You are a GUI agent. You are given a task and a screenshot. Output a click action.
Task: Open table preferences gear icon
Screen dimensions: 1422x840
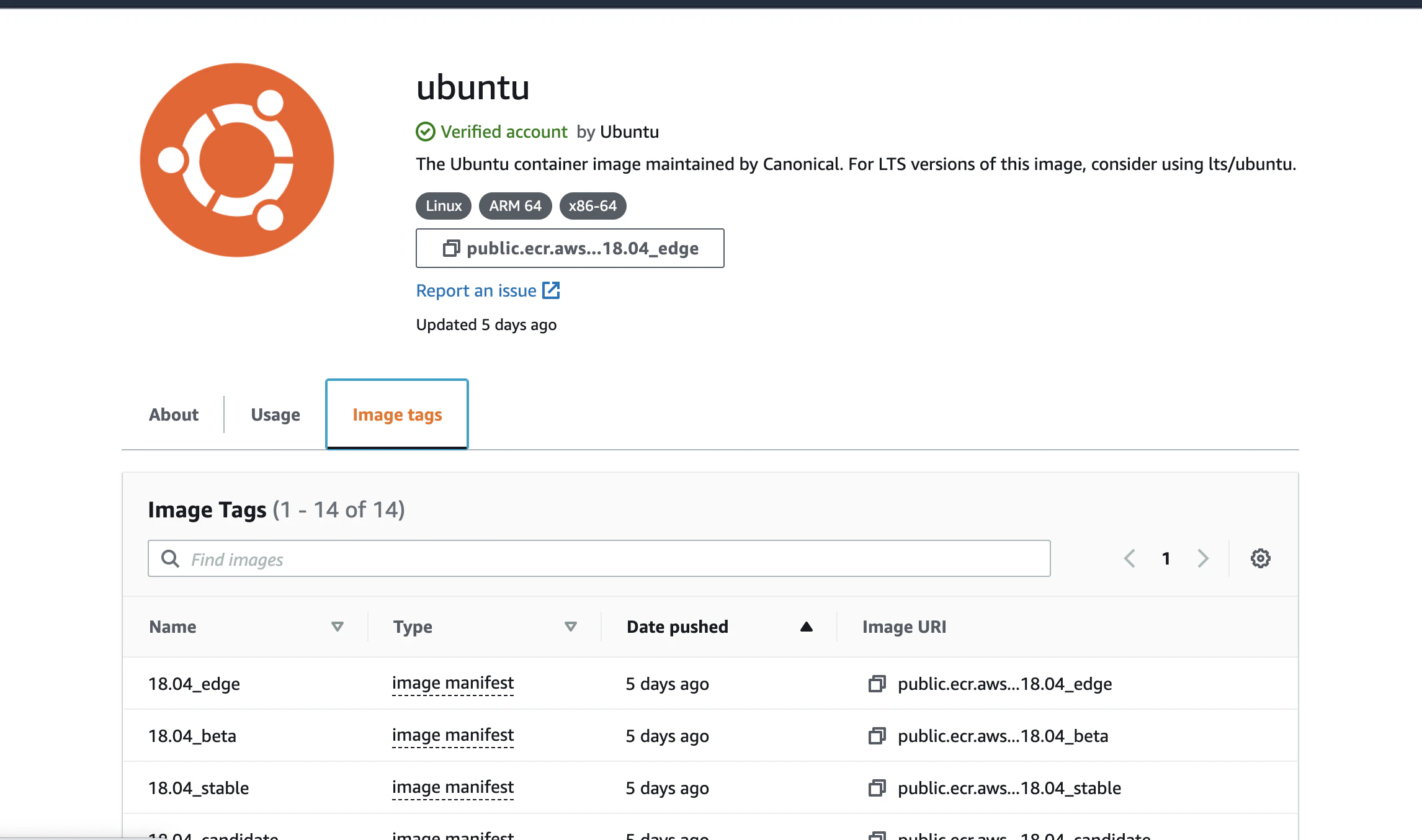(1260, 558)
